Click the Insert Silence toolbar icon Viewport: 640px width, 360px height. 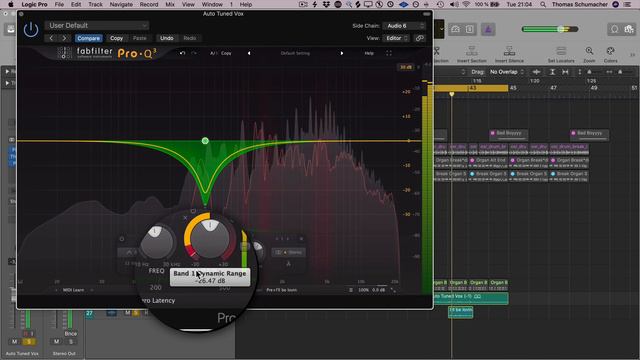pyautogui.click(x=509, y=54)
